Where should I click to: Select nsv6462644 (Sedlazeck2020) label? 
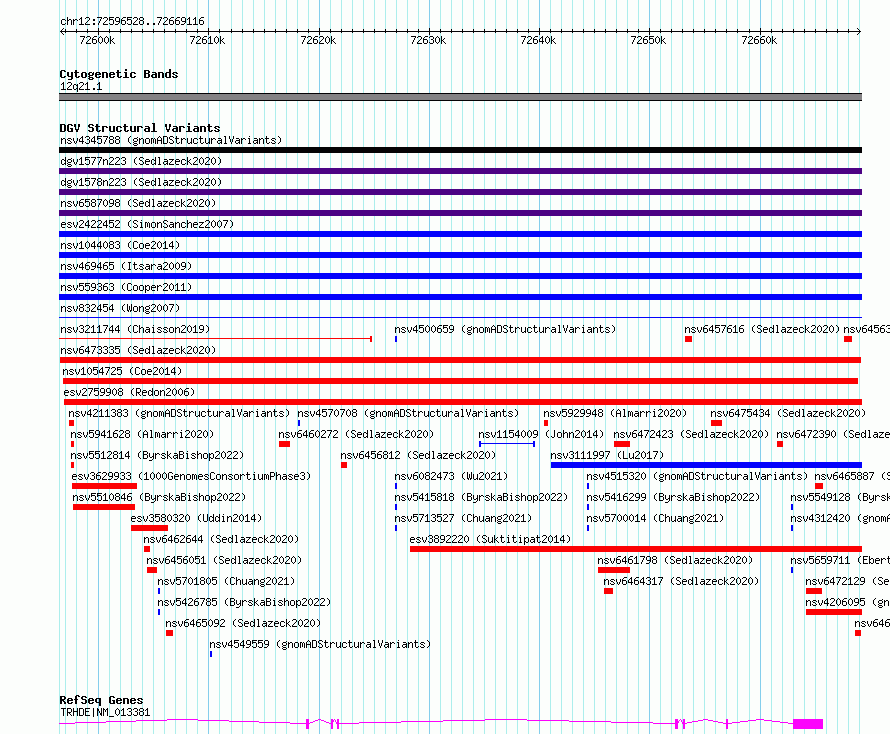coord(221,539)
